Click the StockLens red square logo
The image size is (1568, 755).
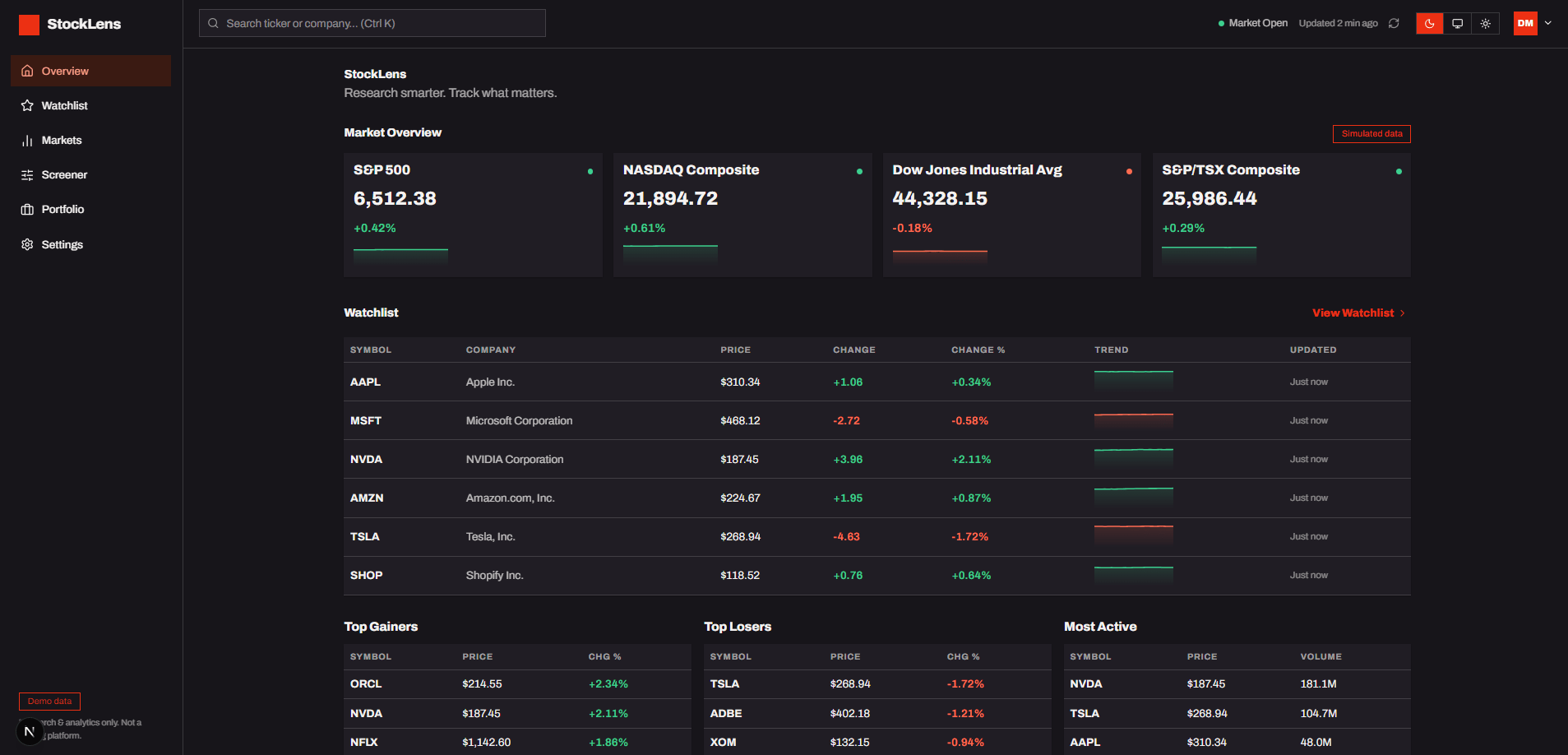pos(29,25)
